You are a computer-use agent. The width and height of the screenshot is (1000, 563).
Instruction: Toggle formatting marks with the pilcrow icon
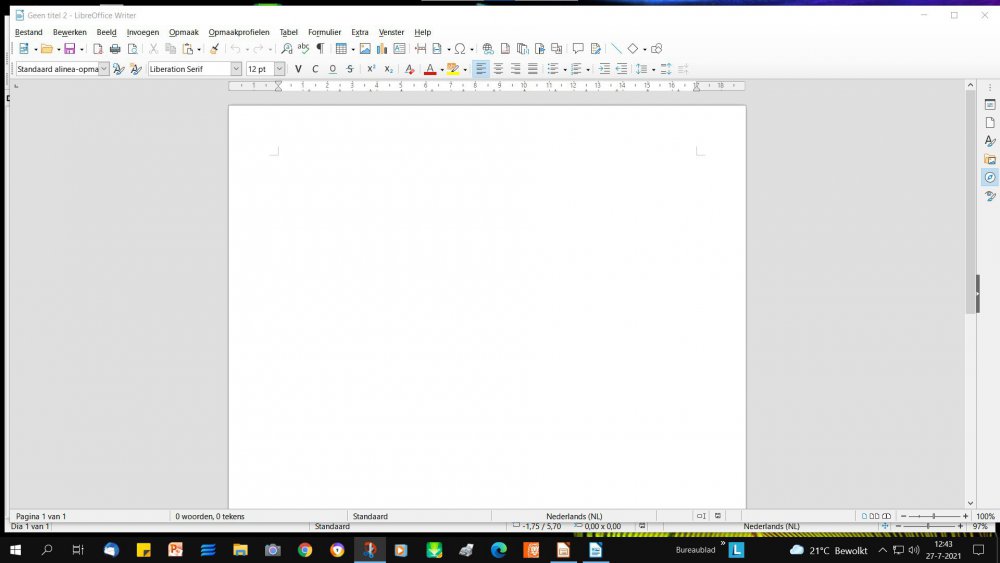point(320,49)
